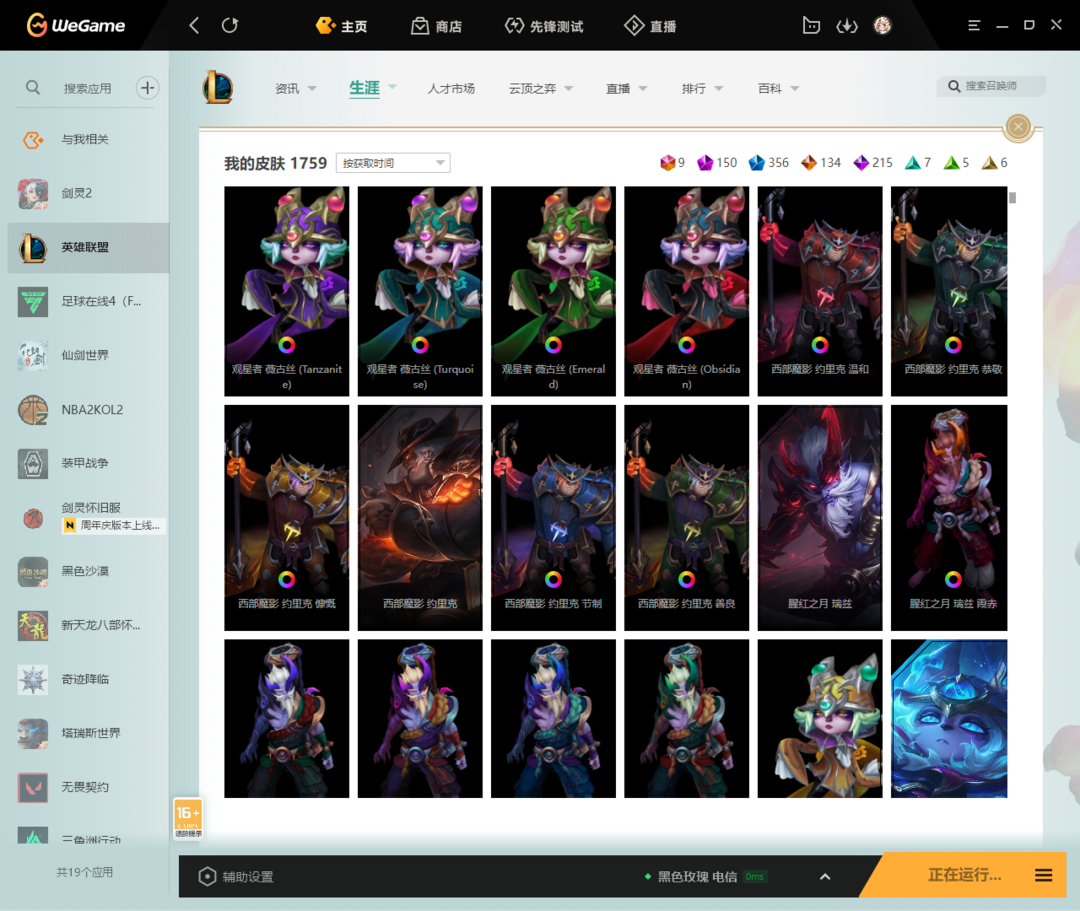Go back with the left arrow icon
The image size is (1080, 911).
point(194,25)
